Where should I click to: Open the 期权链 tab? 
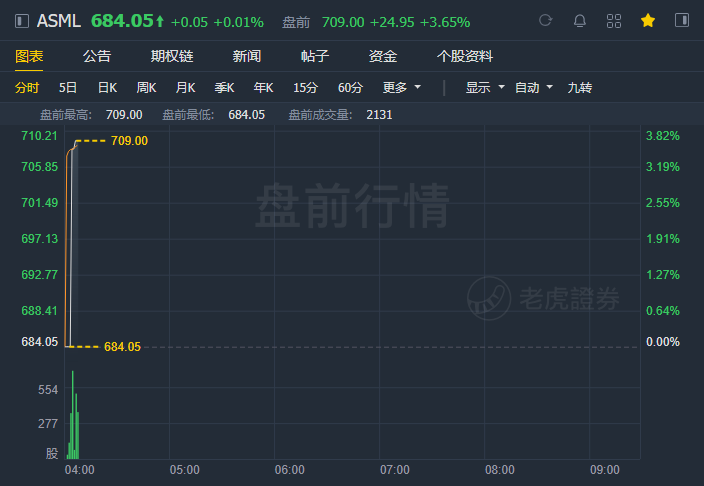tap(172, 56)
